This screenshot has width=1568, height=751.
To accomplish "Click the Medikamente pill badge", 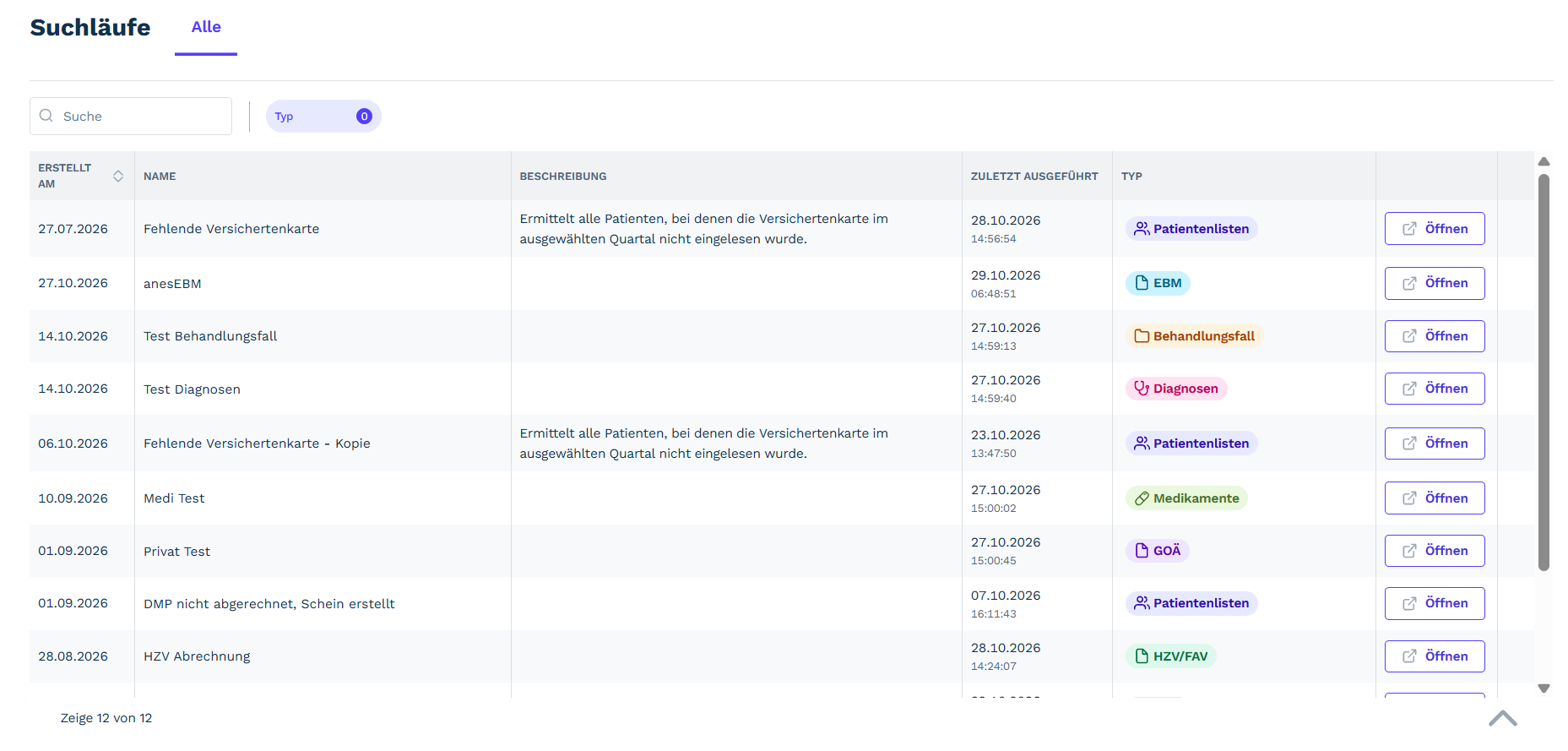I will click(x=1186, y=498).
